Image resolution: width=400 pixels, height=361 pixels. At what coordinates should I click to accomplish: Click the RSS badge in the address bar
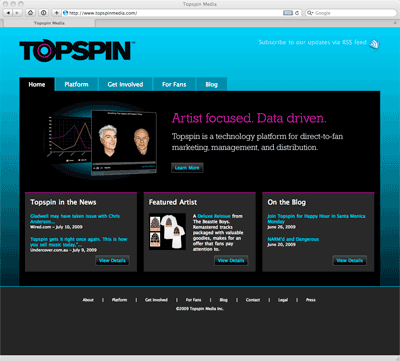(288, 13)
